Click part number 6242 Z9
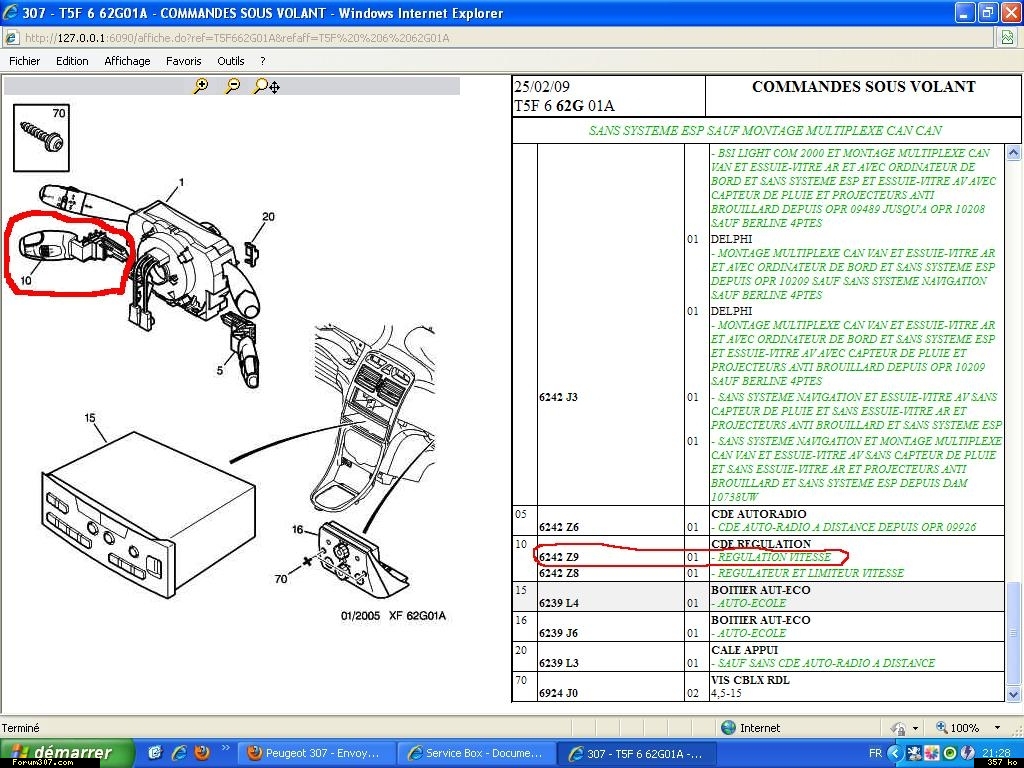The width and height of the screenshot is (1024, 768). 559,557
